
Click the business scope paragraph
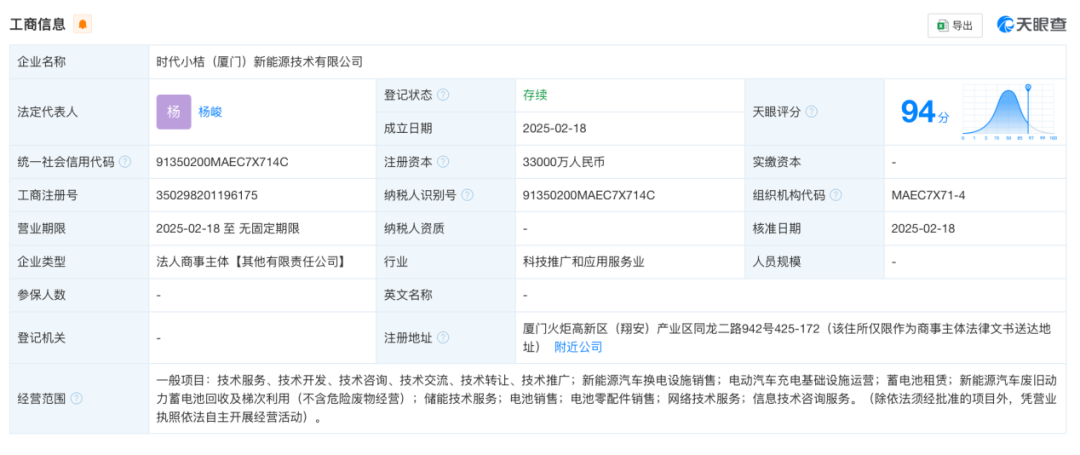(x=607, y=399)
